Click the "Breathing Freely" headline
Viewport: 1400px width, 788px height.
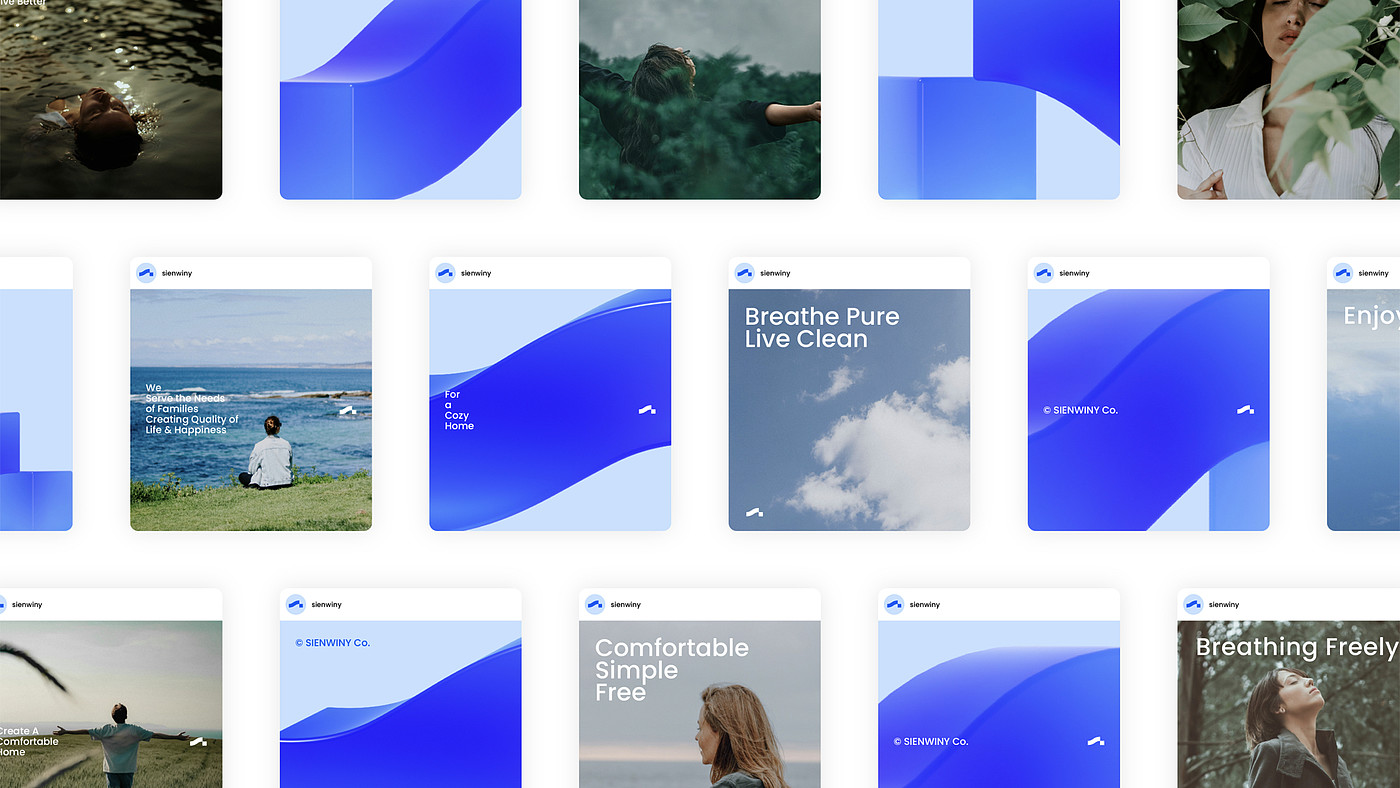(1297, 647)
